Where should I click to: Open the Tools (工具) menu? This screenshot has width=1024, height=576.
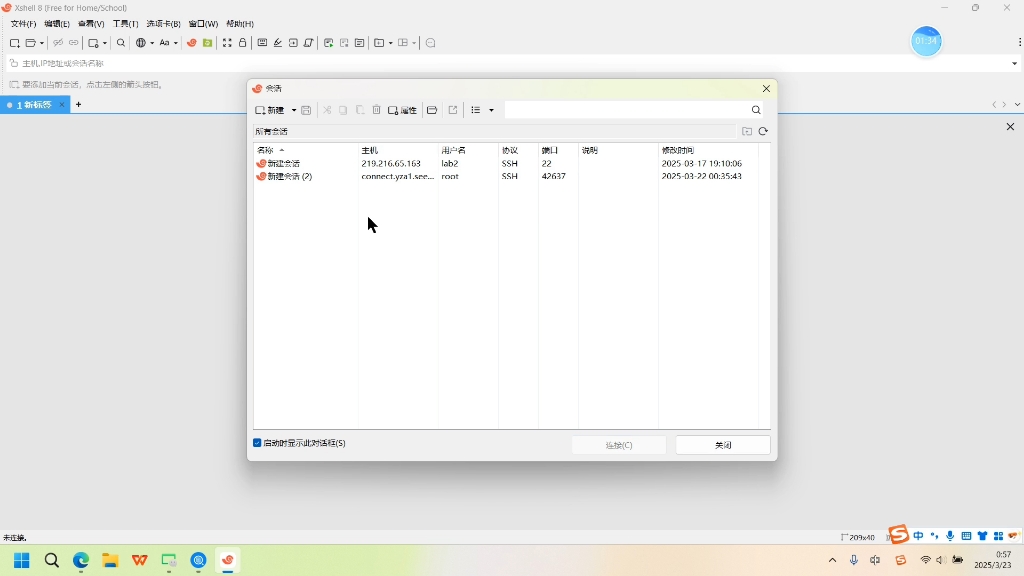125,24
